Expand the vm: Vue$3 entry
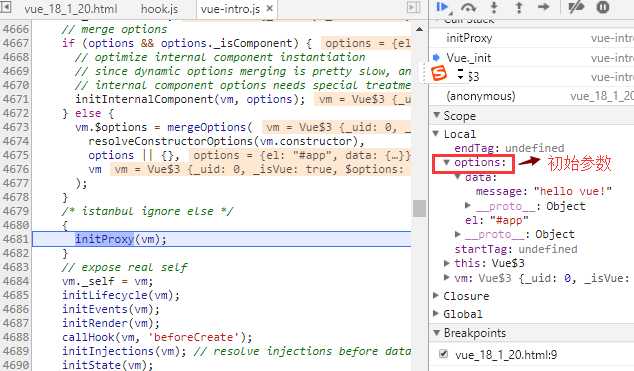 (447, 277)
